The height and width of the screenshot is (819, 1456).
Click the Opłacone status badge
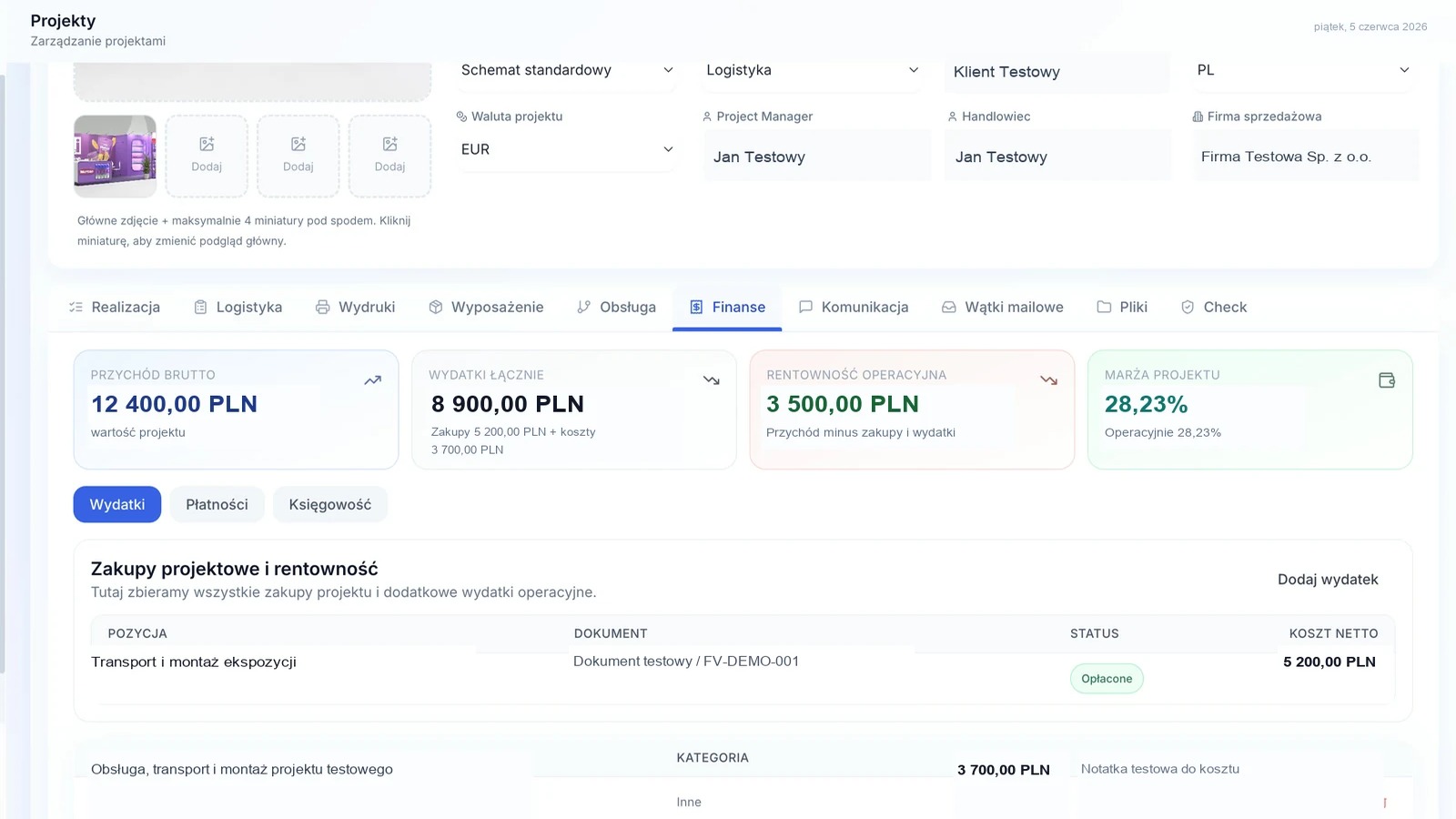pos(1107,679)
